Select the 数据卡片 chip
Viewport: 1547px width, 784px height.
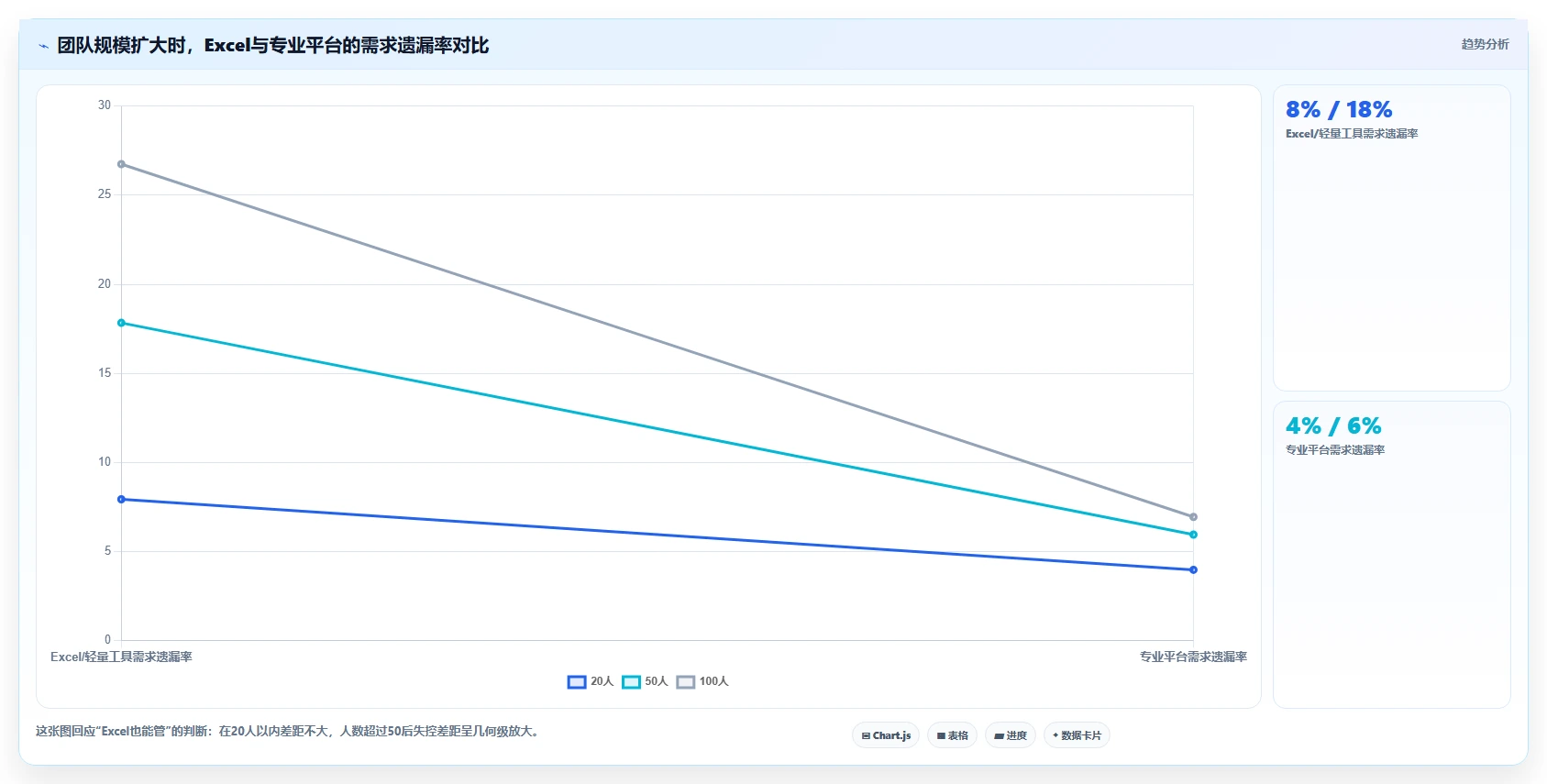[1077, 735]
